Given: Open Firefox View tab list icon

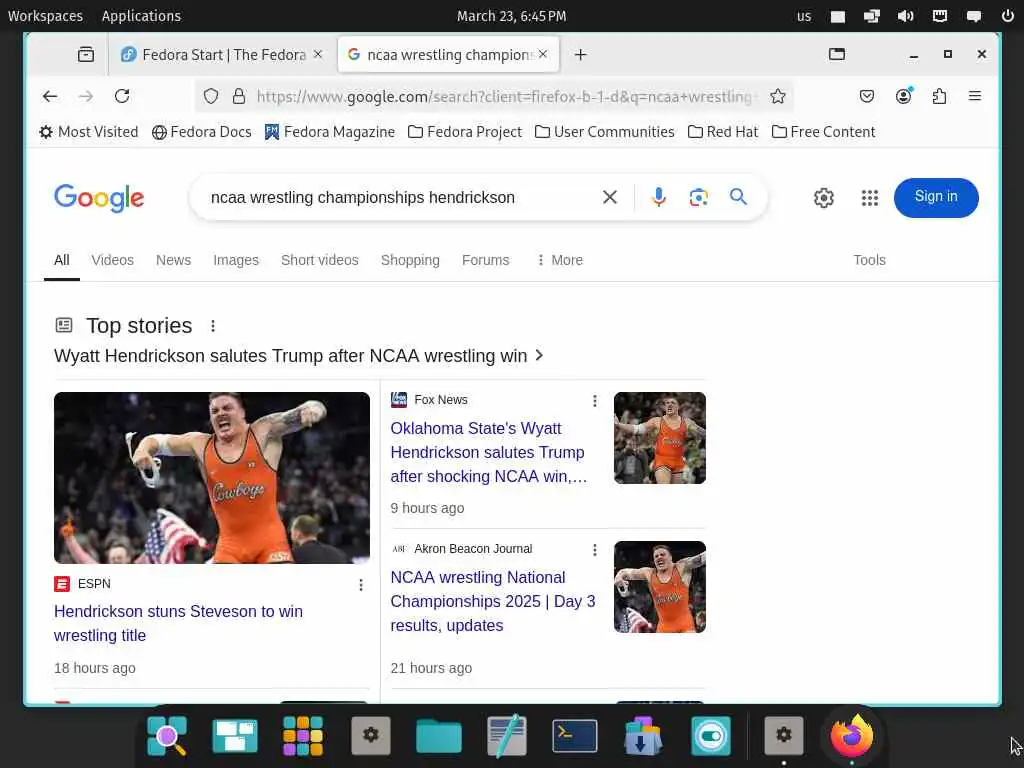Looking at the screenshot, I should tap(86, 55).
